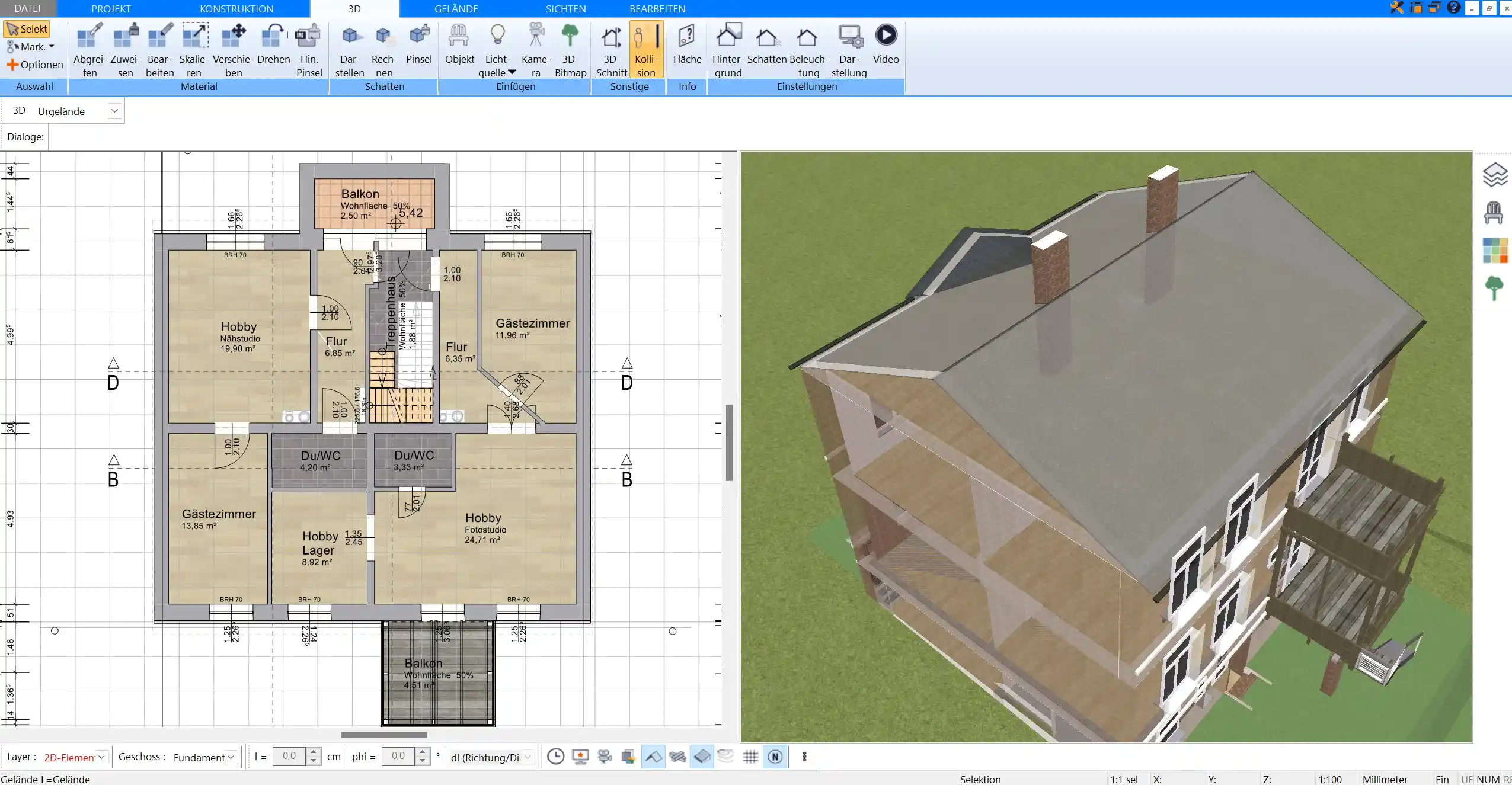Click the l length input field

pyautogui.click(x=289, y=757)
